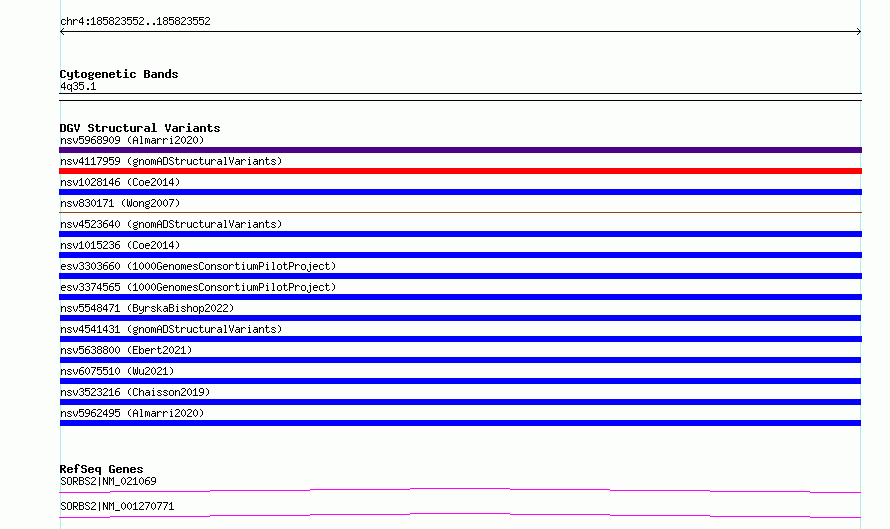Image resolution: width=890 pixels, height=529 pixels.
Task: Click the RefSeq Genes track title
Action: [x=101, y=469]
